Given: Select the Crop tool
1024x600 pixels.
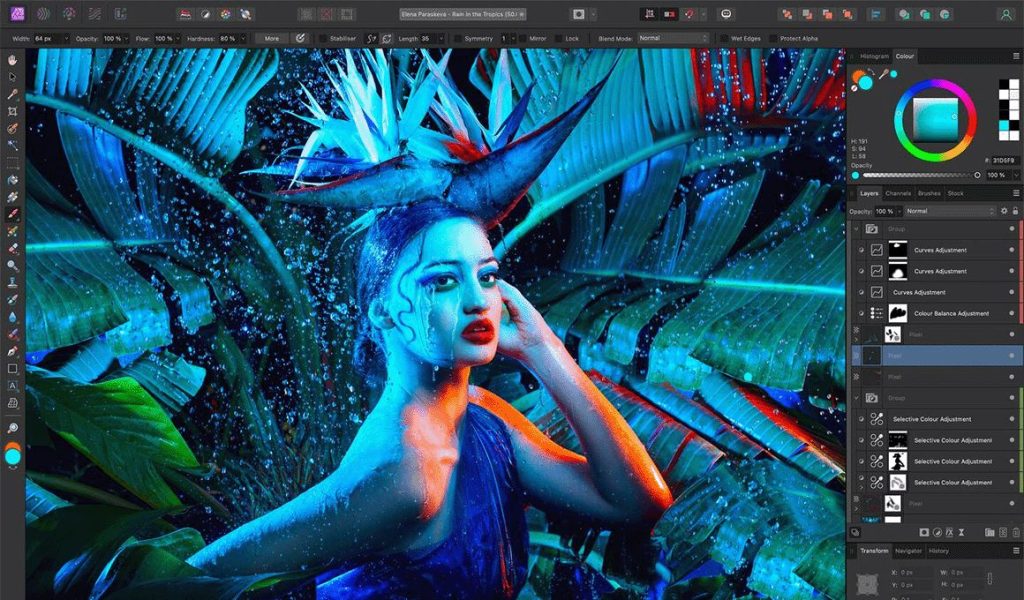Looking at the screenshot, I should pos(12,112).
